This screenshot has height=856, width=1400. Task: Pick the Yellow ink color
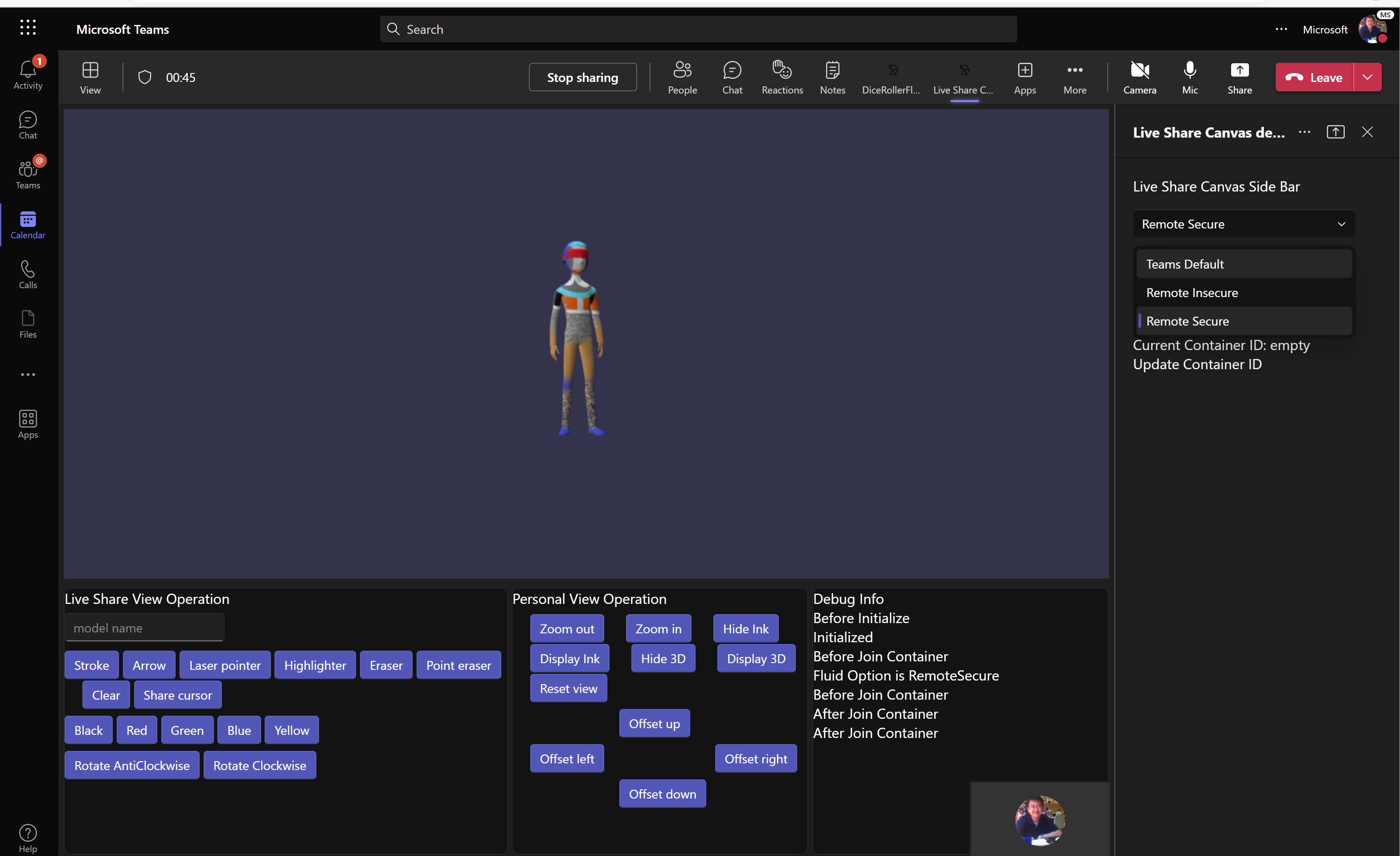[x=291, y=730]
